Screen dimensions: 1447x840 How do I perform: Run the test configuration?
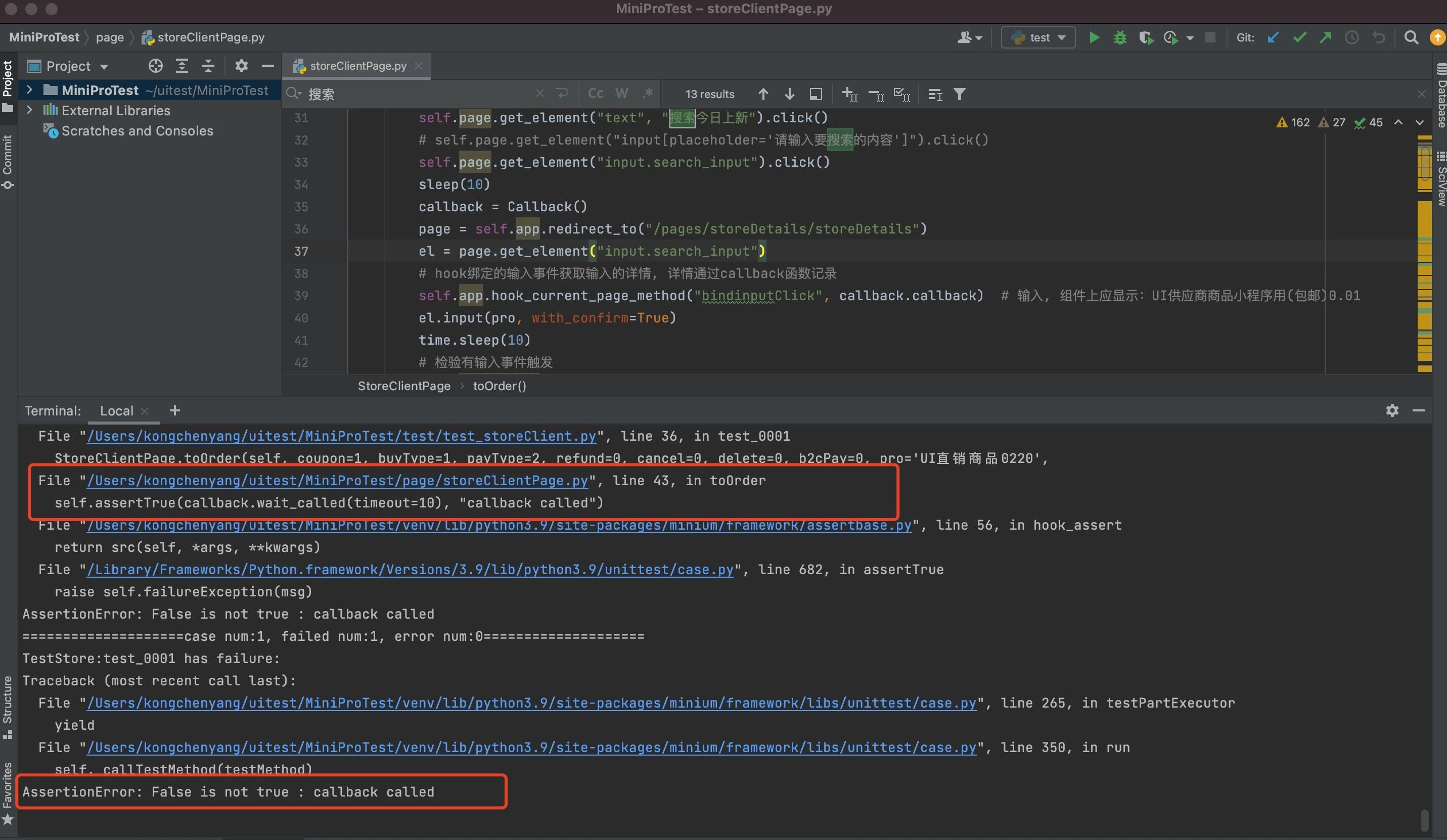pos(1094,38)
